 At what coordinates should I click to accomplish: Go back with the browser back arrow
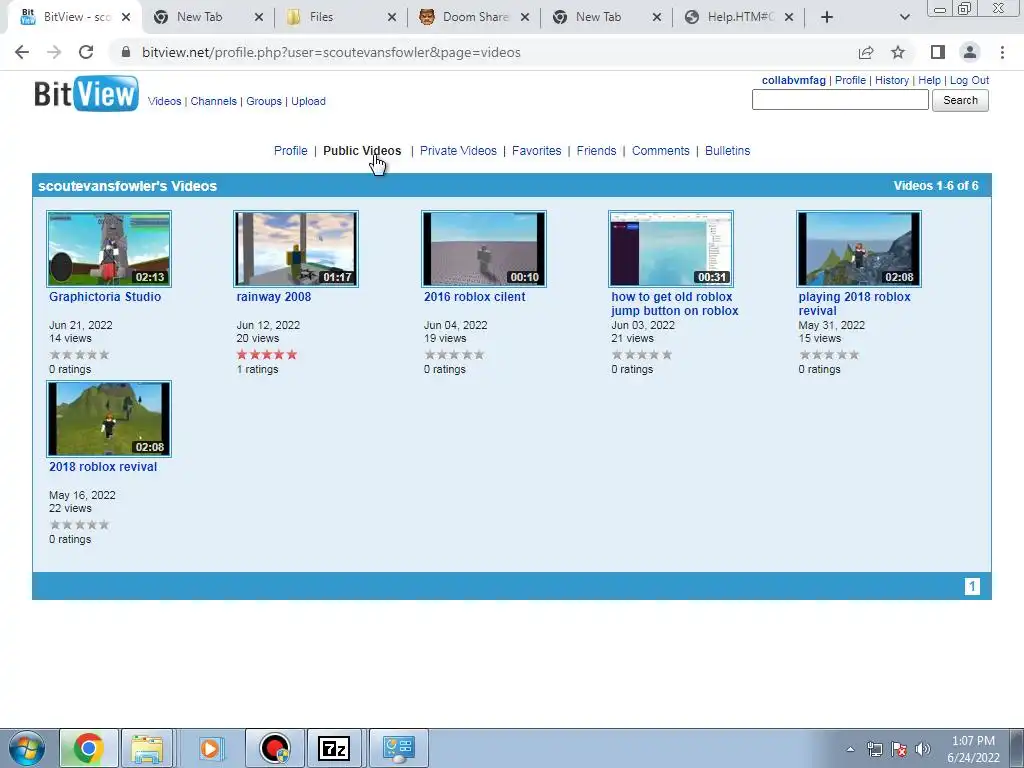[x=22, y=52]
